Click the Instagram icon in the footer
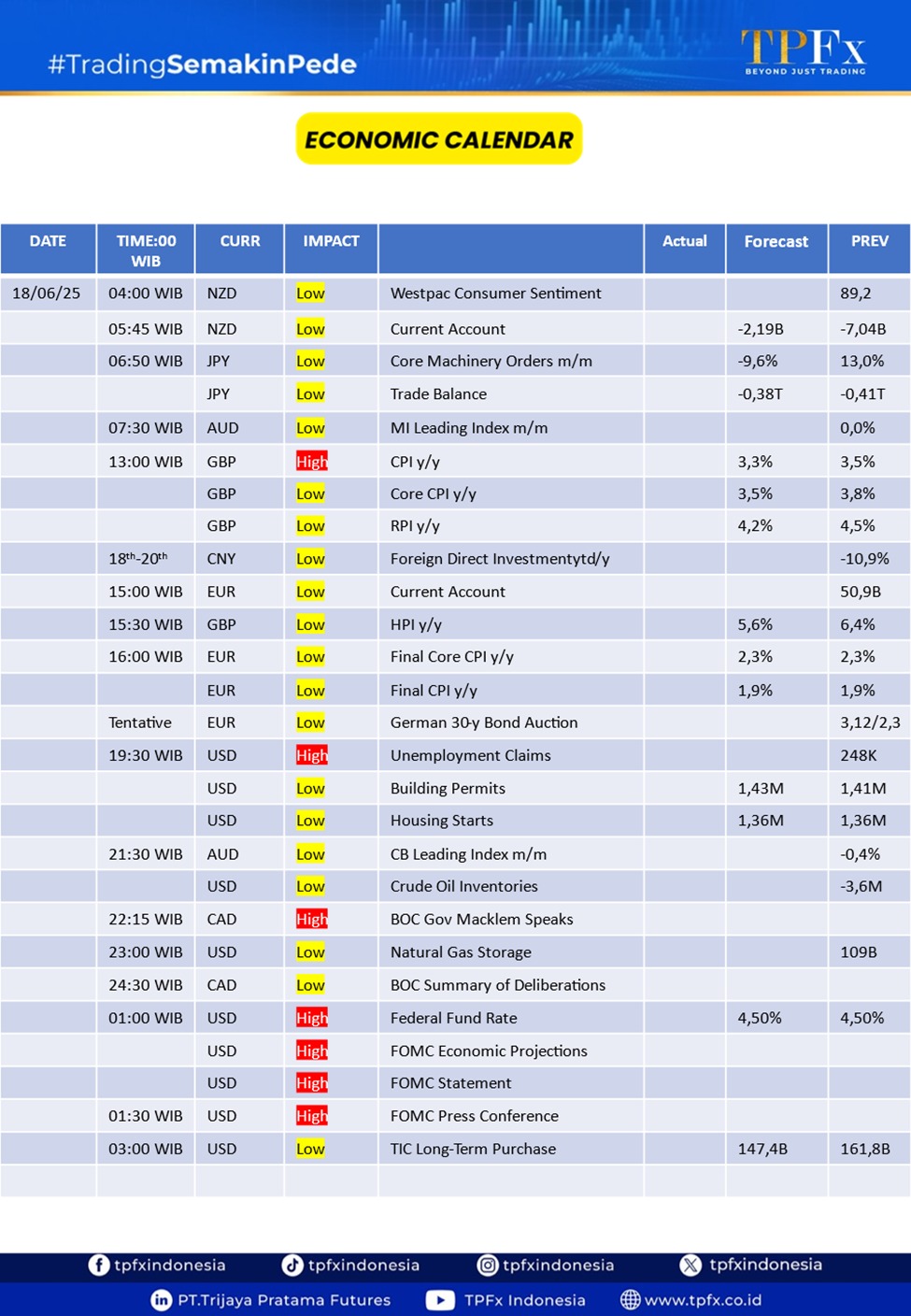Screen dimensions: 911x1316 (488, 1265)
